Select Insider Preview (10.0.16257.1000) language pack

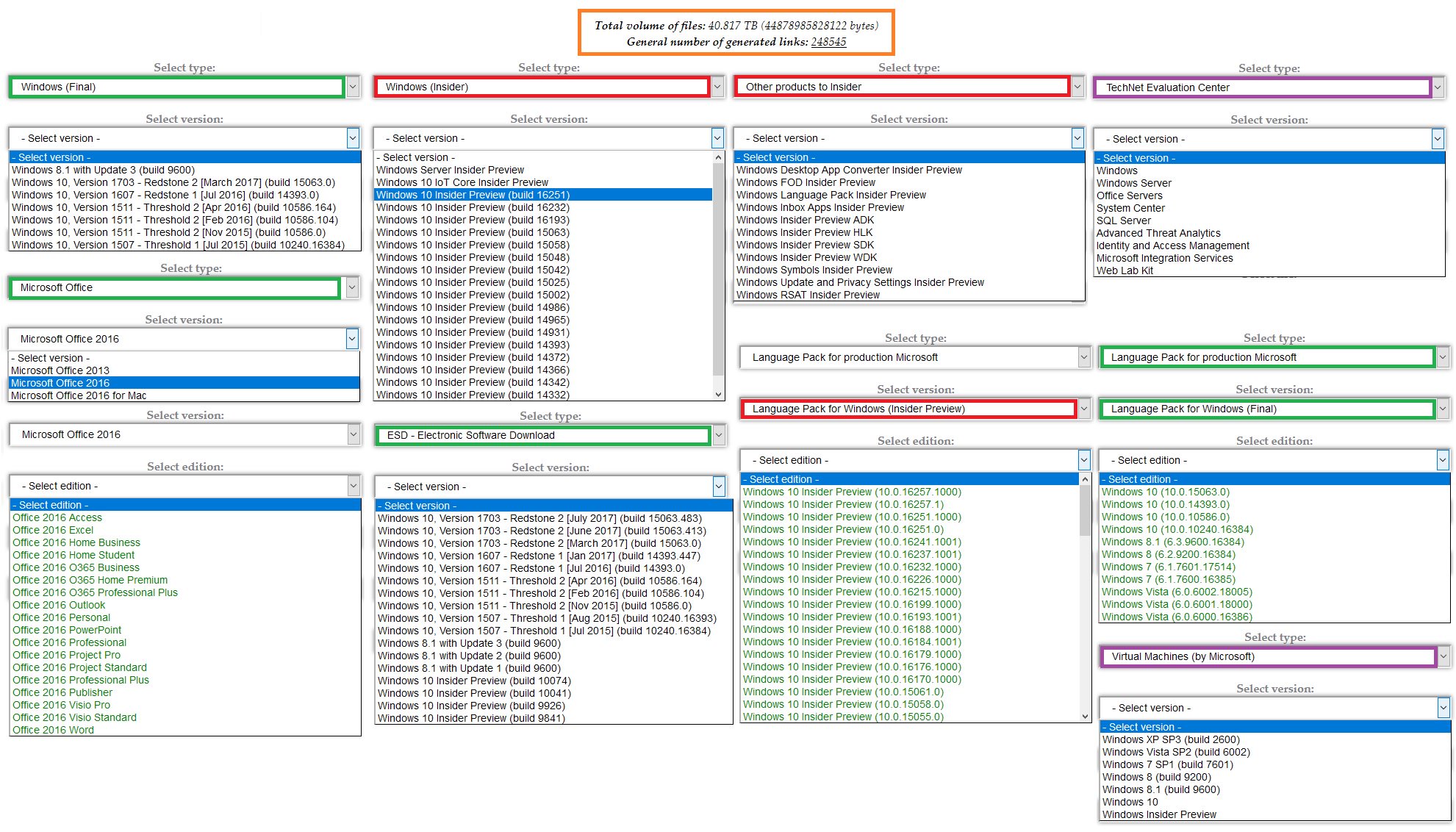(910, 492)
